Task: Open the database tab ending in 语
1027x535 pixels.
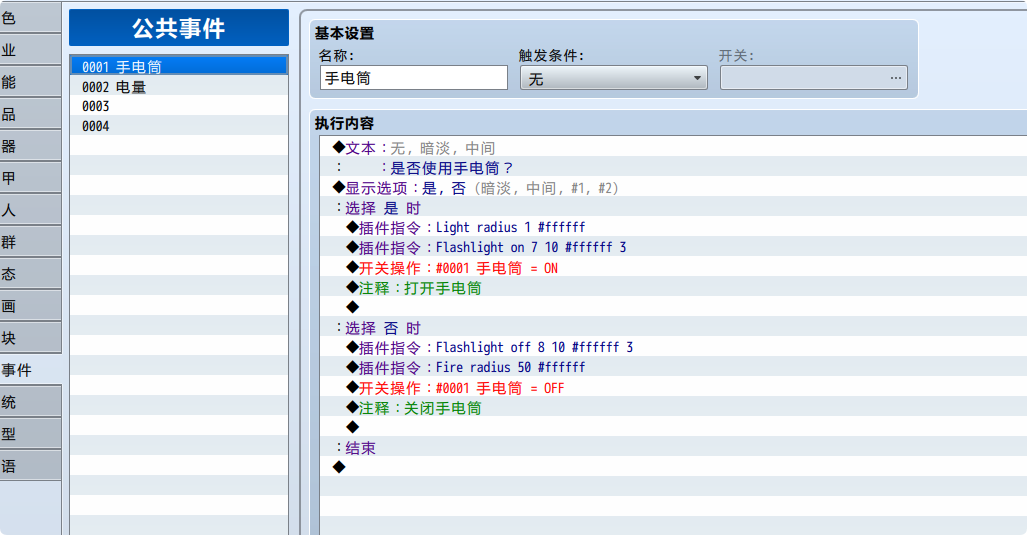Action: tap(30, 466)
